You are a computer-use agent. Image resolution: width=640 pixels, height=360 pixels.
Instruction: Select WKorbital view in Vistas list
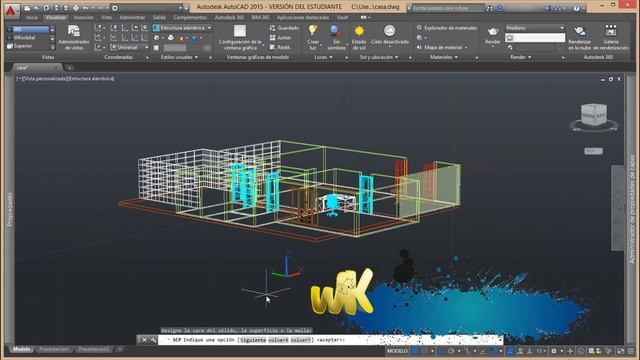click(28, 38)
